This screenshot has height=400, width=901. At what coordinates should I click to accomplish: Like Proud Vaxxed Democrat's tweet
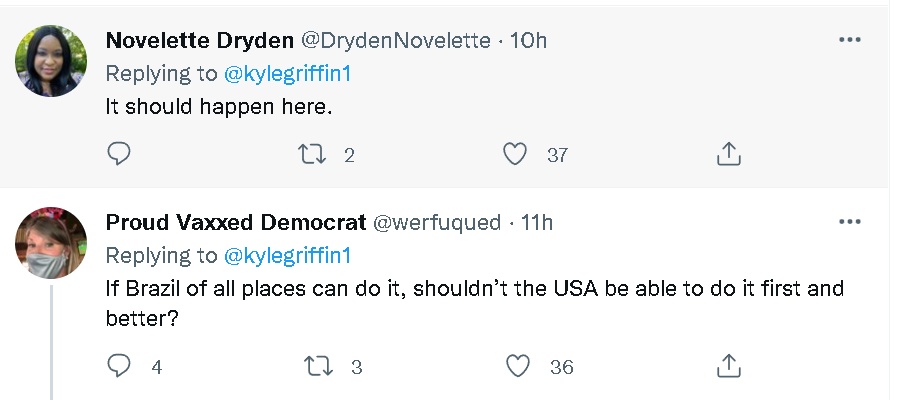517,366
